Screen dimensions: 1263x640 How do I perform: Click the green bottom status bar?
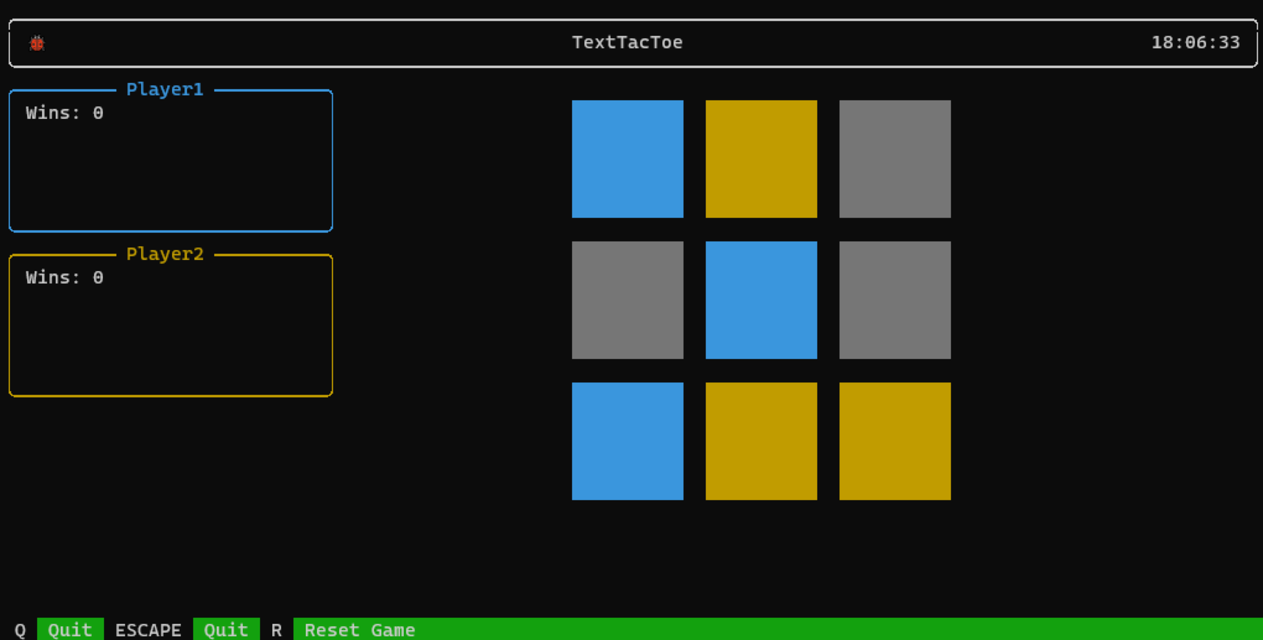(700, 629)
